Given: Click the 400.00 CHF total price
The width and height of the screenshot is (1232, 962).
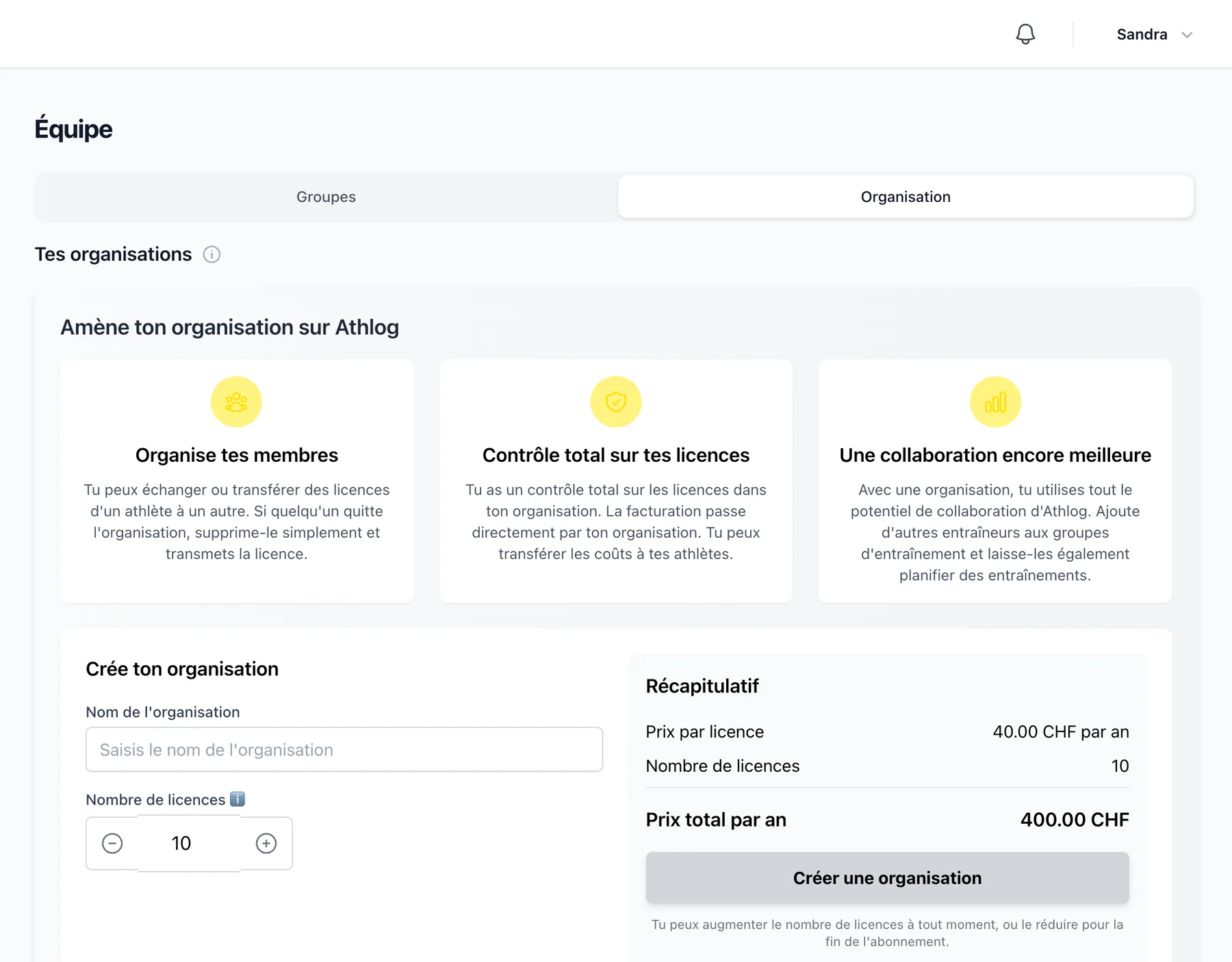Looking at the screenshot, I should (x=1075, y=820).
